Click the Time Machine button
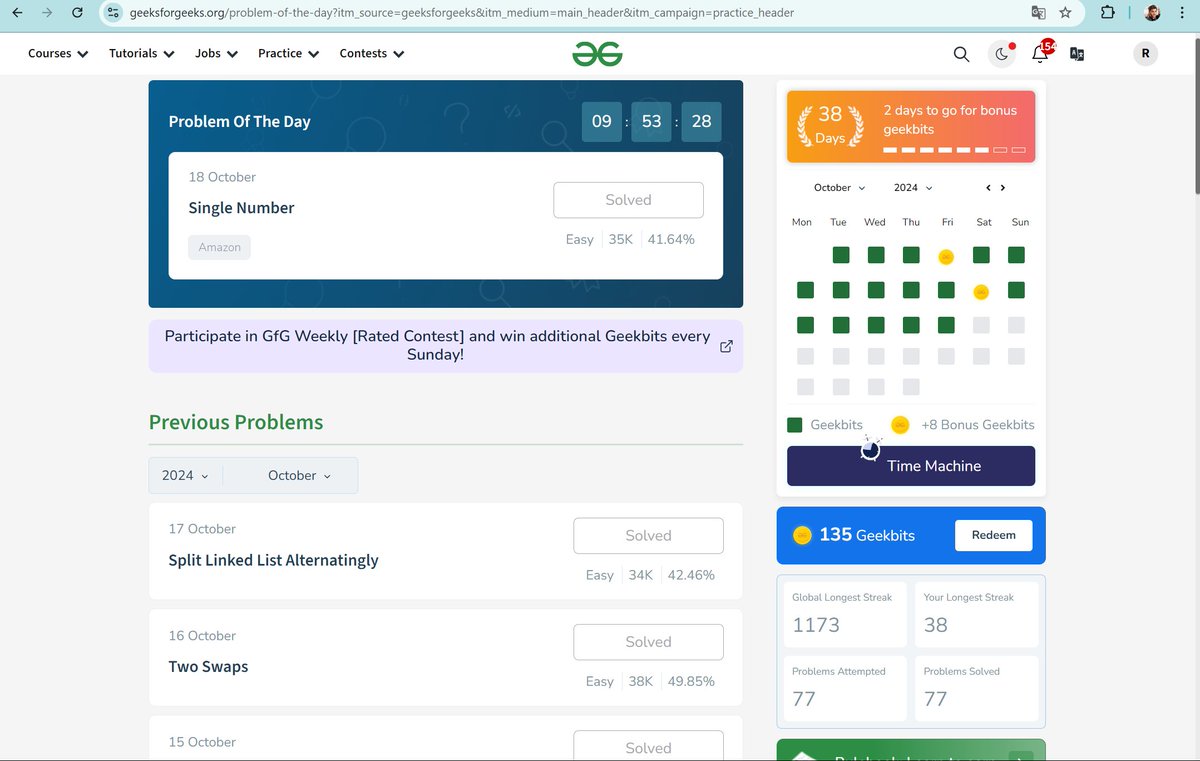Viewport: 1200px width, 761px height. coord(910,466)
